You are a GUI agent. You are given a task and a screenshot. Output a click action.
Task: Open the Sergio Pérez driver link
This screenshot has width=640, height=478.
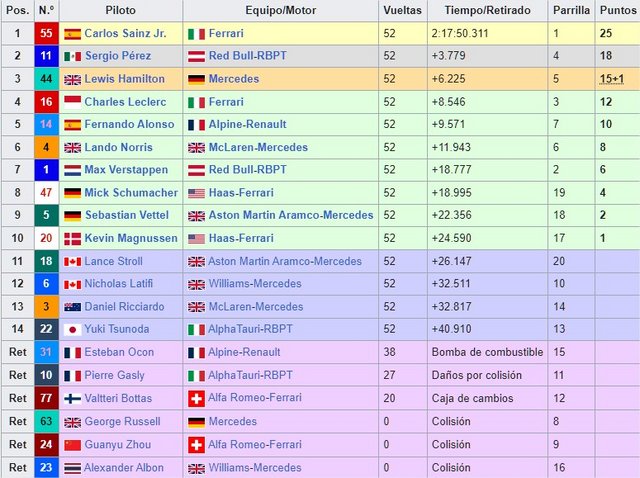(118, 56)
